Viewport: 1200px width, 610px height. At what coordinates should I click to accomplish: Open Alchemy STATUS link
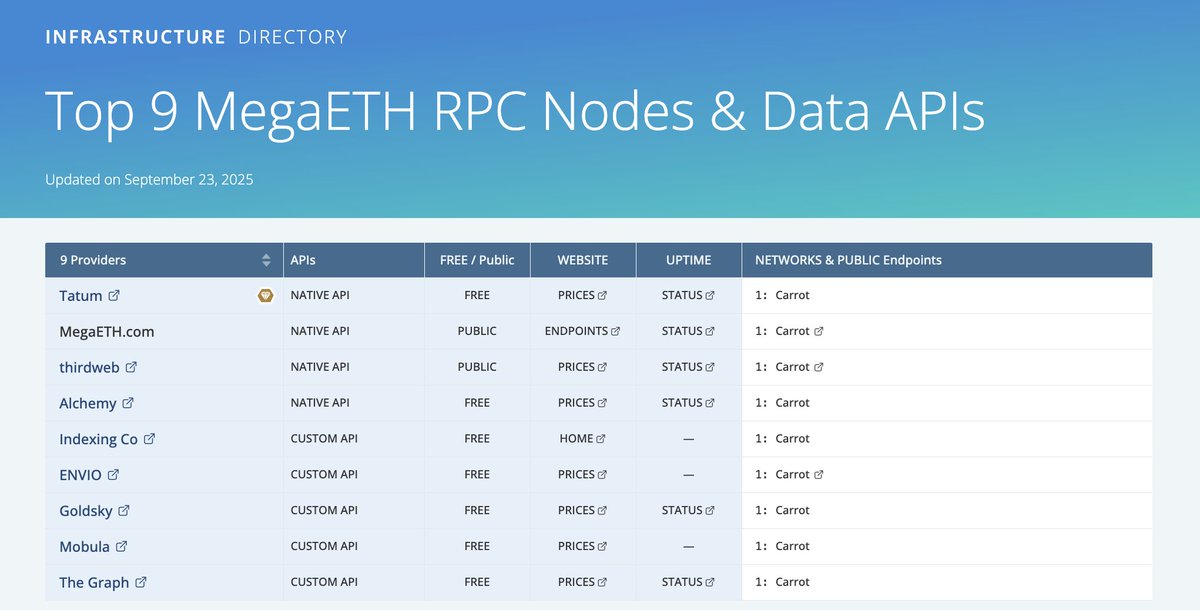click(x=689, y=403)
